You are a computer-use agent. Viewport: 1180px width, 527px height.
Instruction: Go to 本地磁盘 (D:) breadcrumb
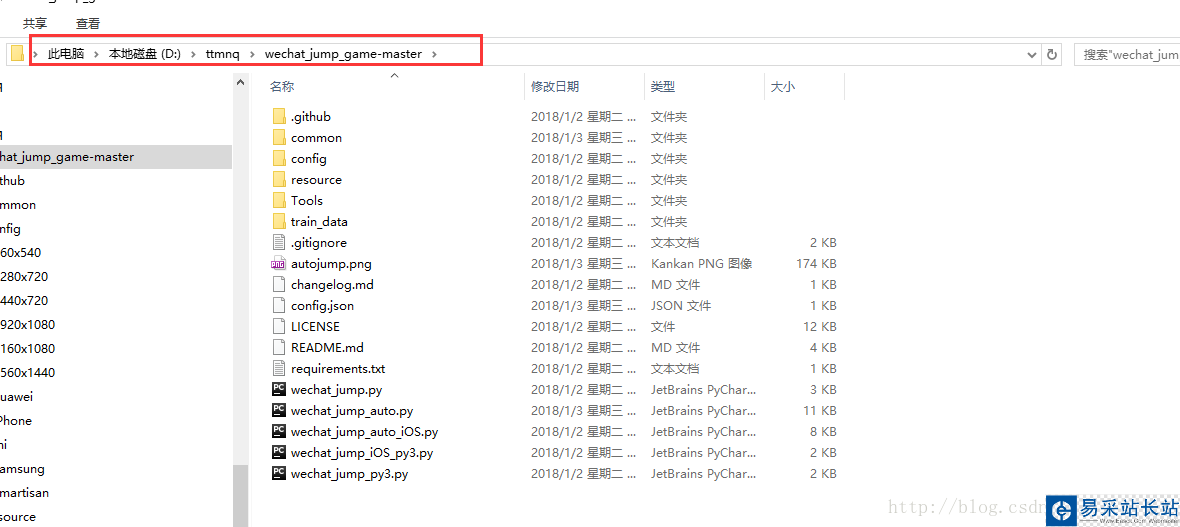point(145,54)
